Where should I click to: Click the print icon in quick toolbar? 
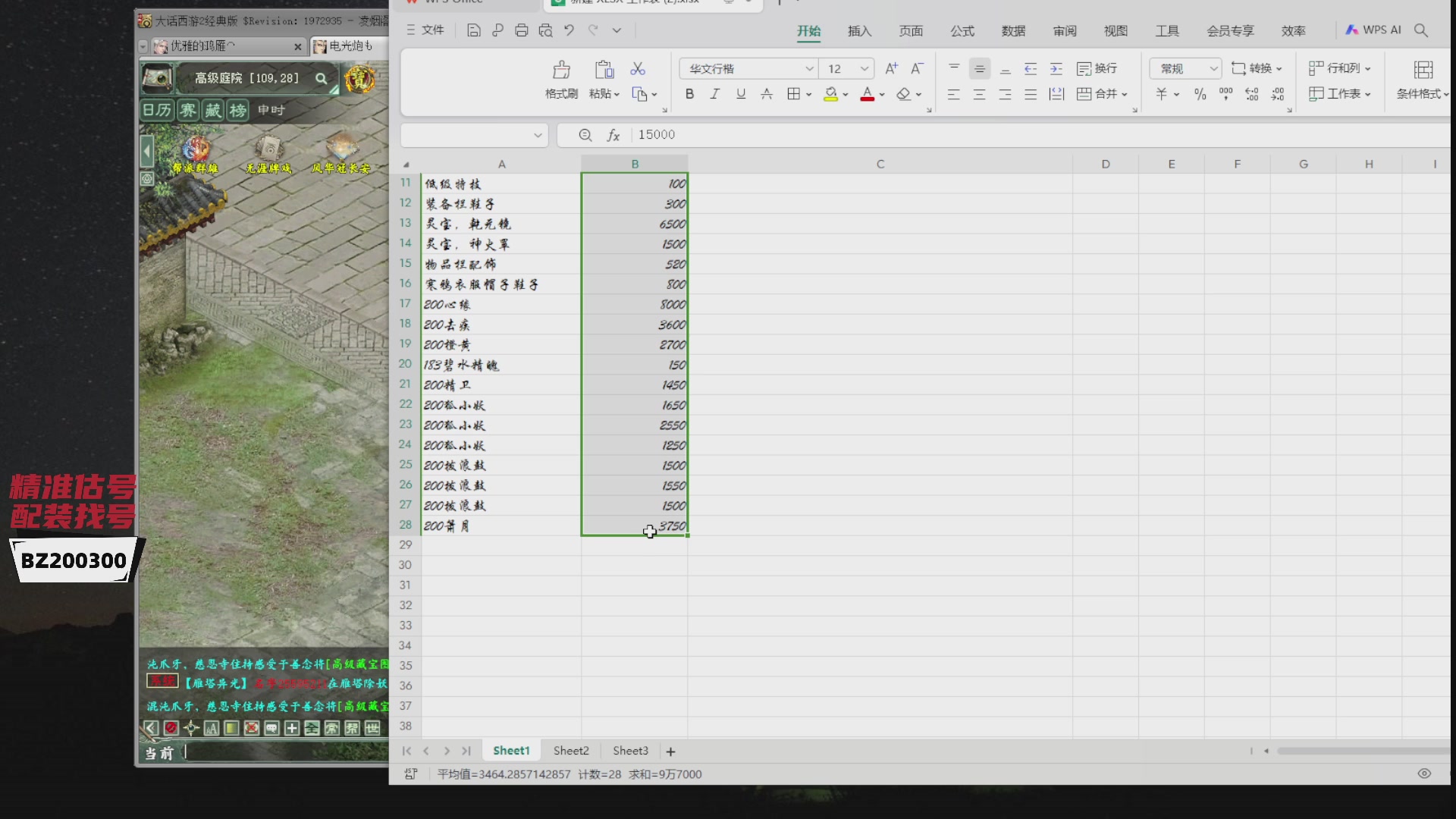point(521,30)
